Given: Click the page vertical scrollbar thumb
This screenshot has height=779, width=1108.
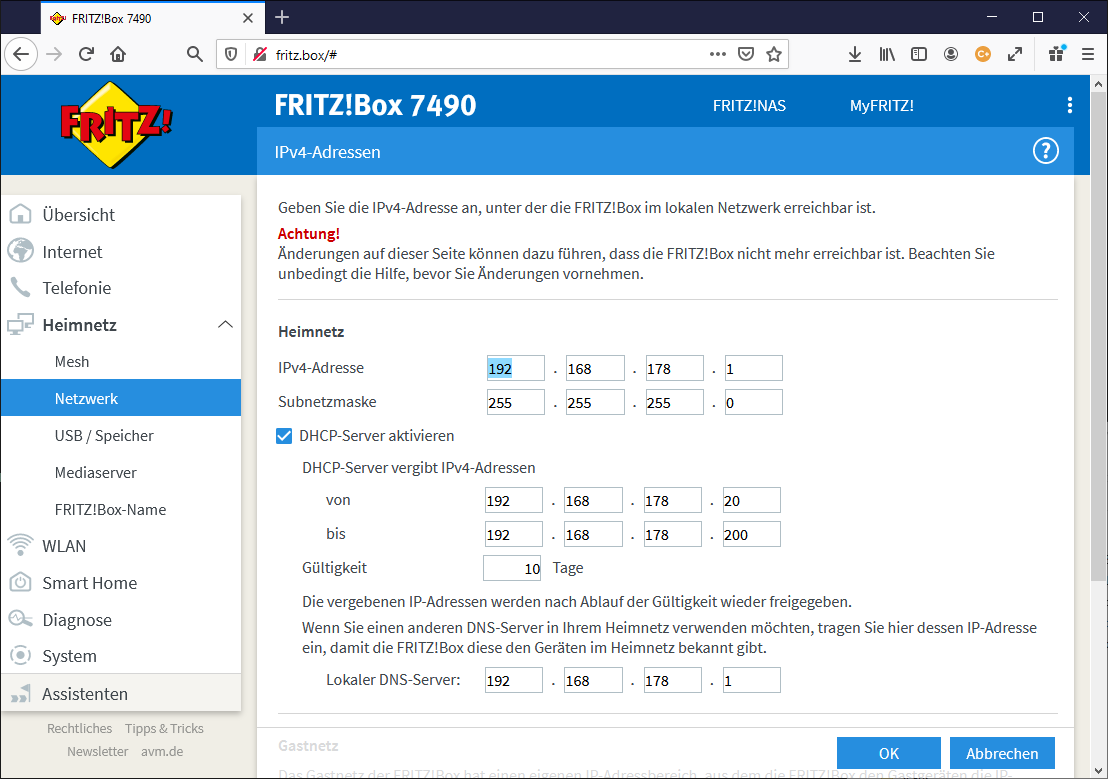Looking at the screenshot, I should click(1098, 337).
